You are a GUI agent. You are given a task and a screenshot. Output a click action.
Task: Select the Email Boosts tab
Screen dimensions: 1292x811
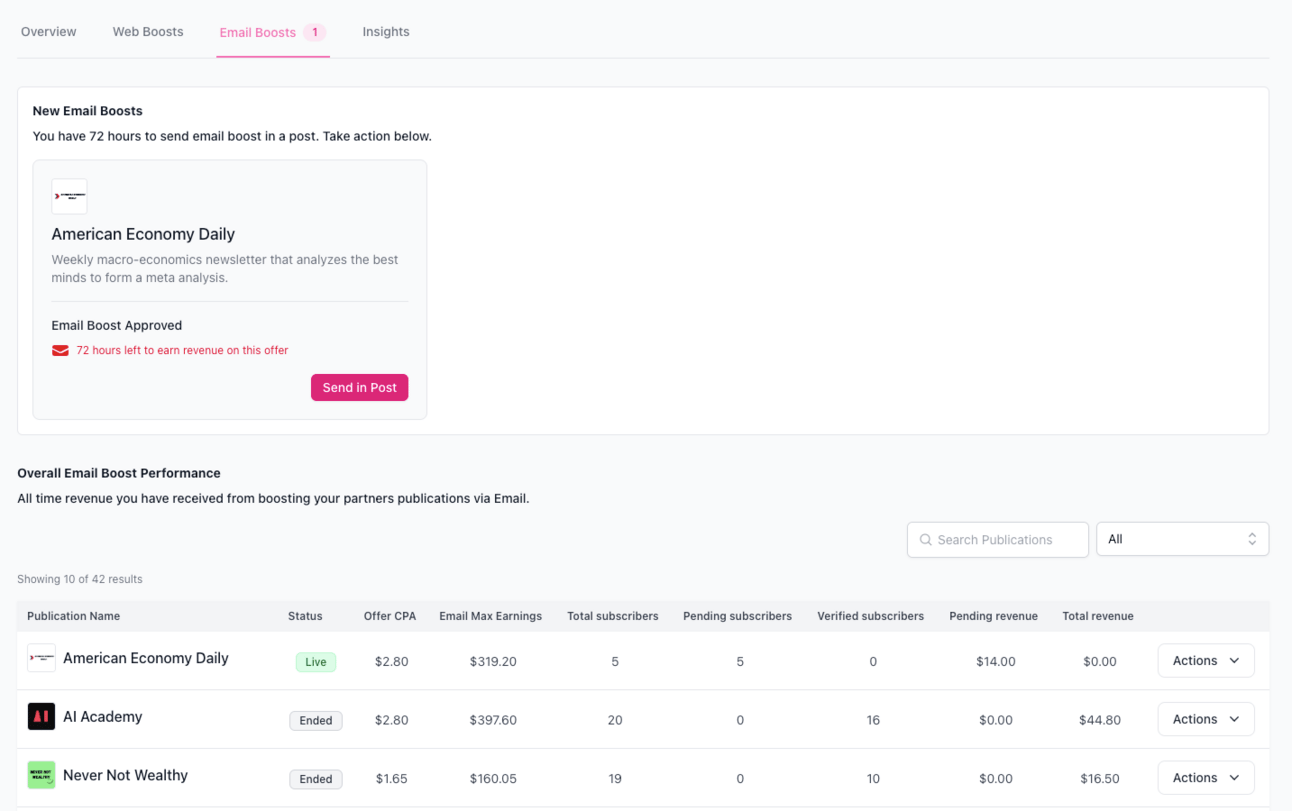(273, 32)
